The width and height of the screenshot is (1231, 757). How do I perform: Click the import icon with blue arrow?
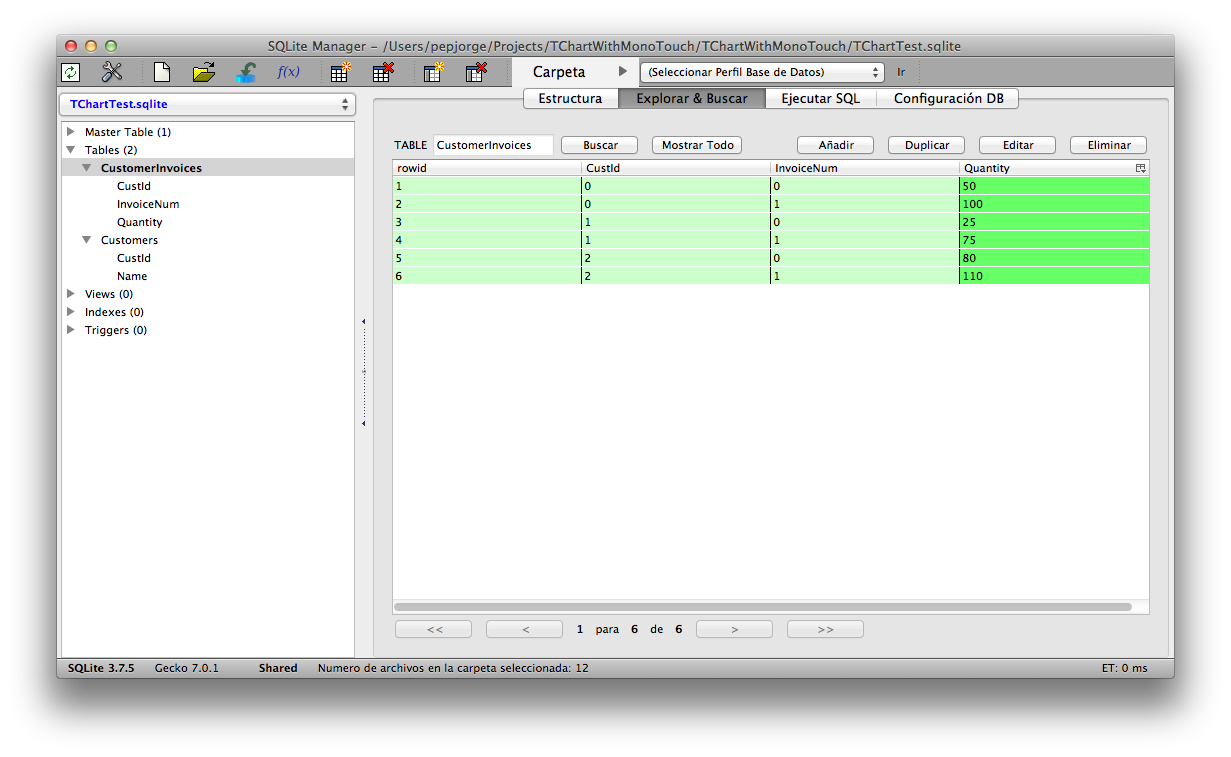pyautogui.click(x=246, y=72)
